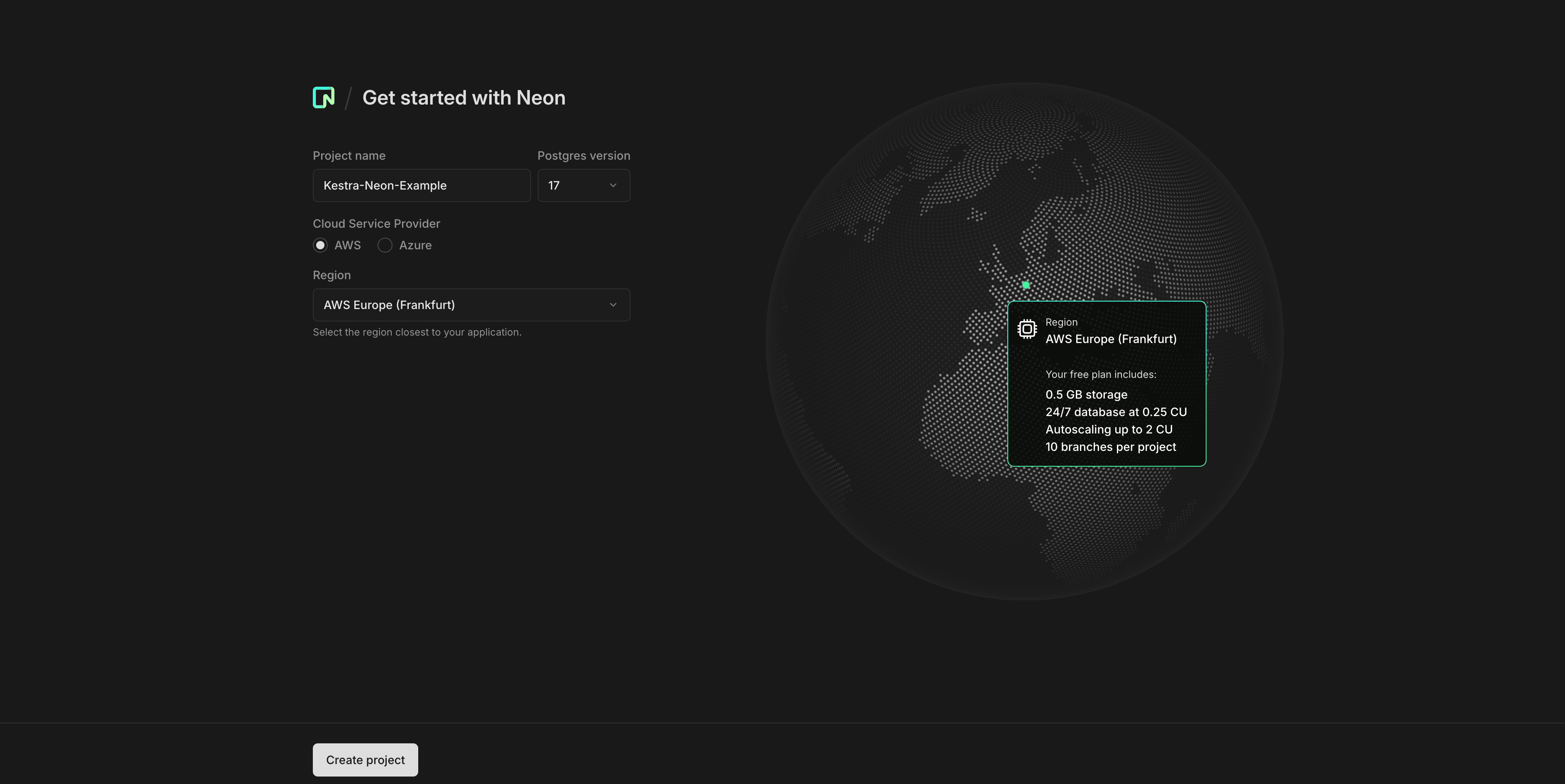Click the Get started with Neon heading
Viewport: 1565px width, 784px height.
463,98
